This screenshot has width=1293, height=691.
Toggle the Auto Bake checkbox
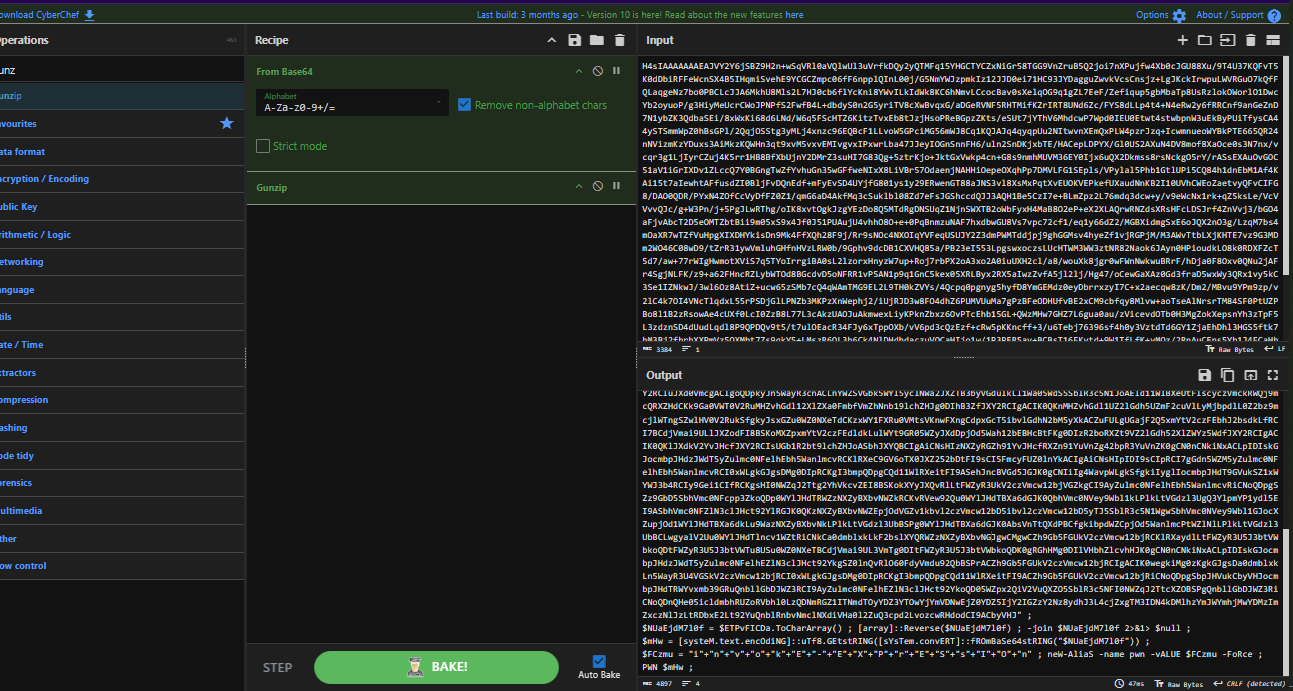(x=599, y=661)
